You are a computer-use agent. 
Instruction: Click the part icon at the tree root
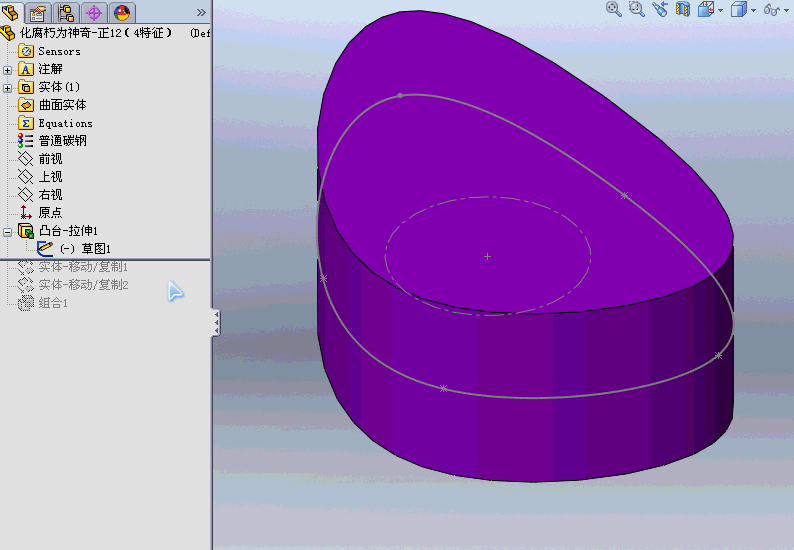[x=8, y=33]
